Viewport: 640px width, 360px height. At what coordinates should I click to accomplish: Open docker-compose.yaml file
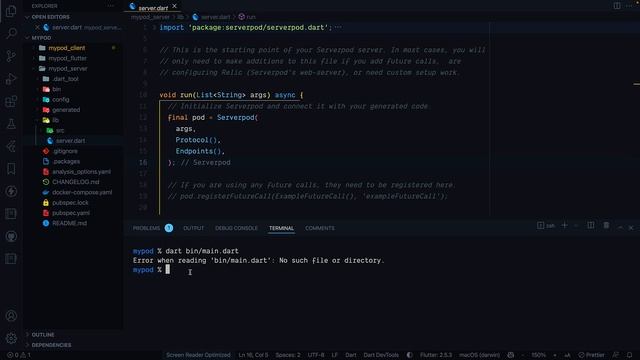tap(82, 192)
